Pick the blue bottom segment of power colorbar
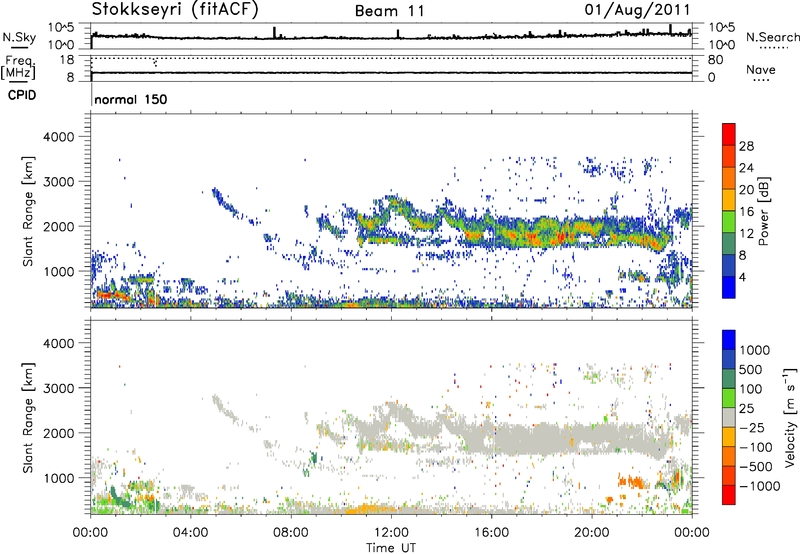The height and width of the screenshot is (554, 800). 729,288
